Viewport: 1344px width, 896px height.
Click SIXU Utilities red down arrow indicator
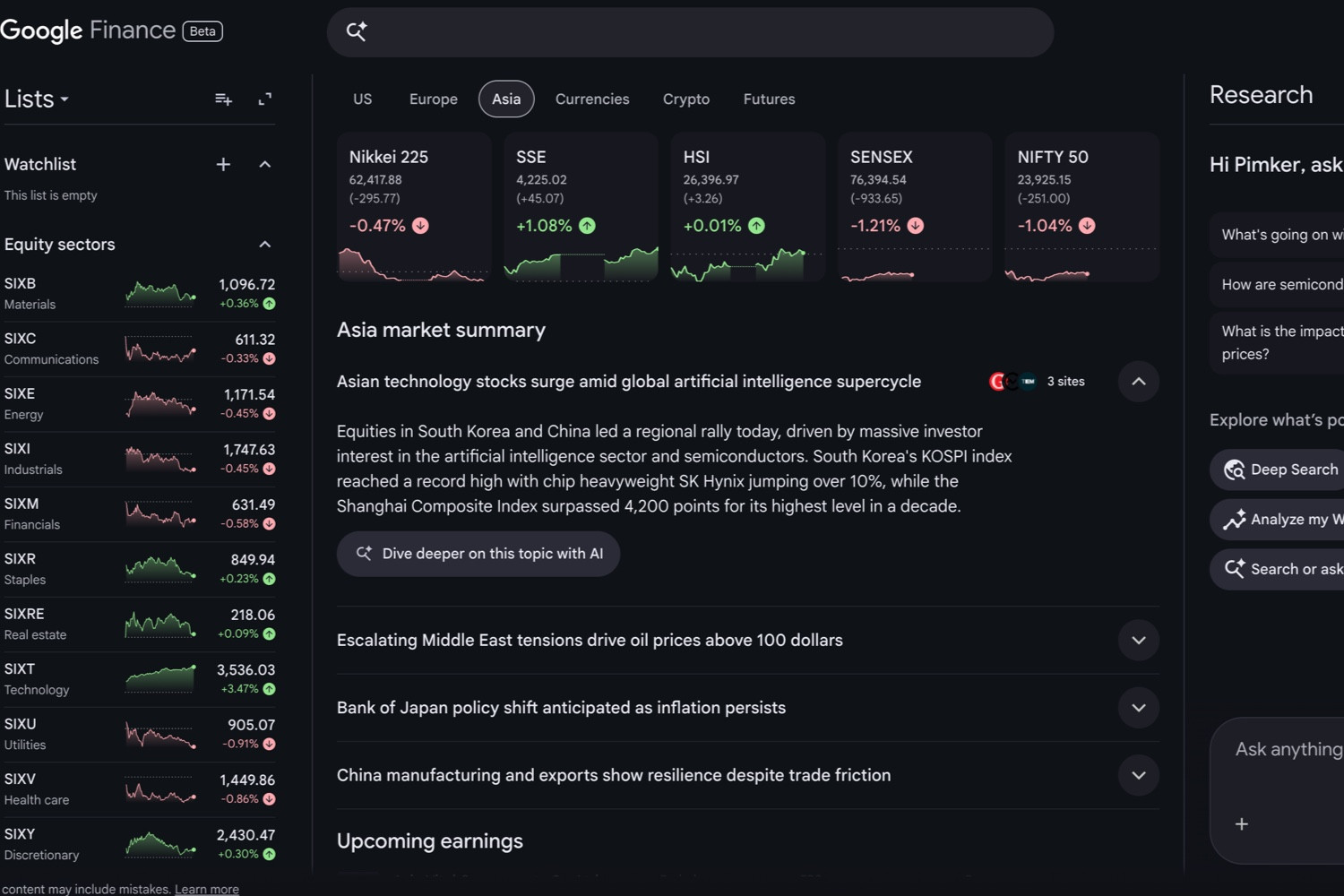(269, 744)
